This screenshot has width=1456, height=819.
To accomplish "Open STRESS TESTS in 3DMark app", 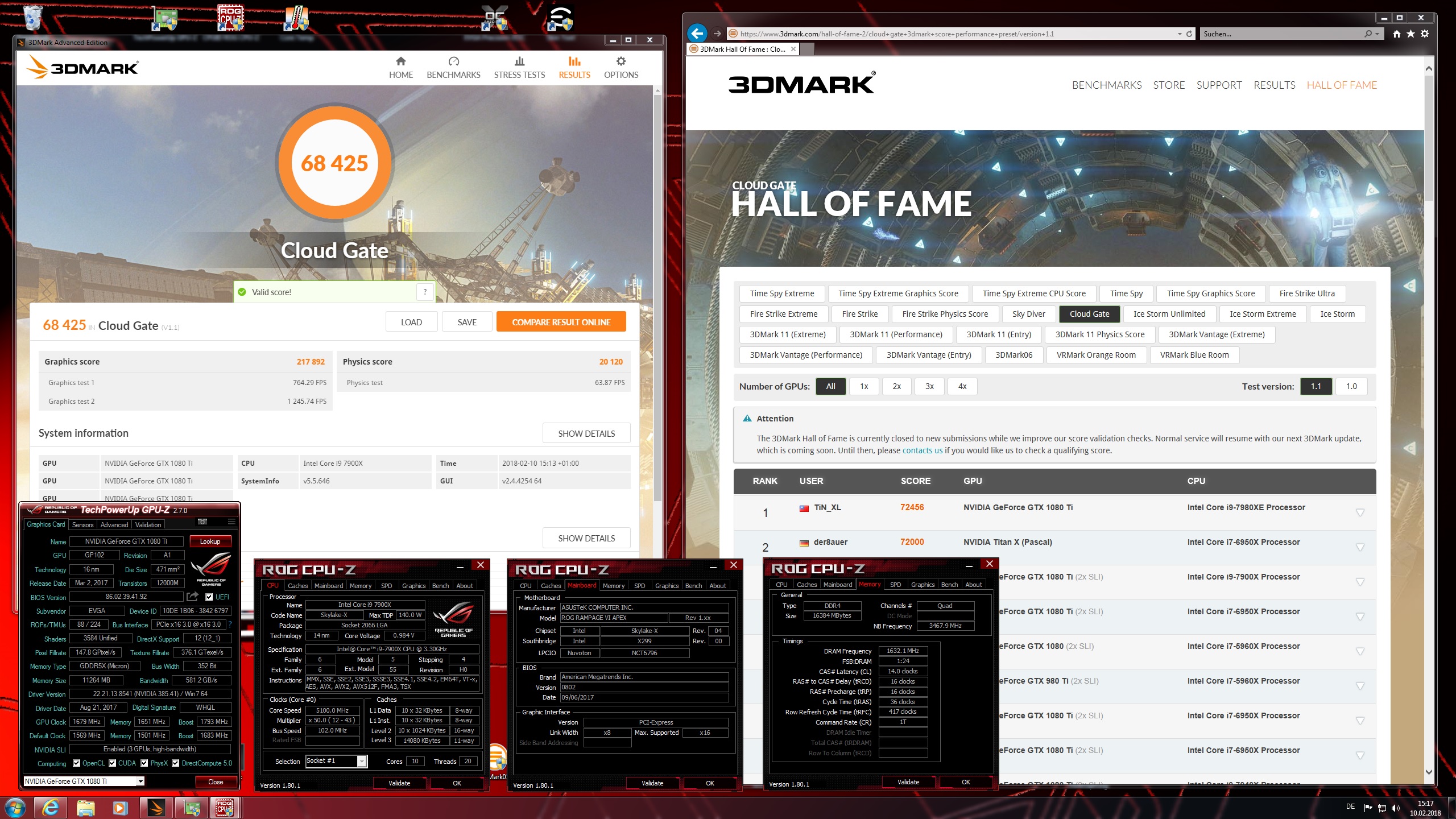I will (x=519, y=68).
